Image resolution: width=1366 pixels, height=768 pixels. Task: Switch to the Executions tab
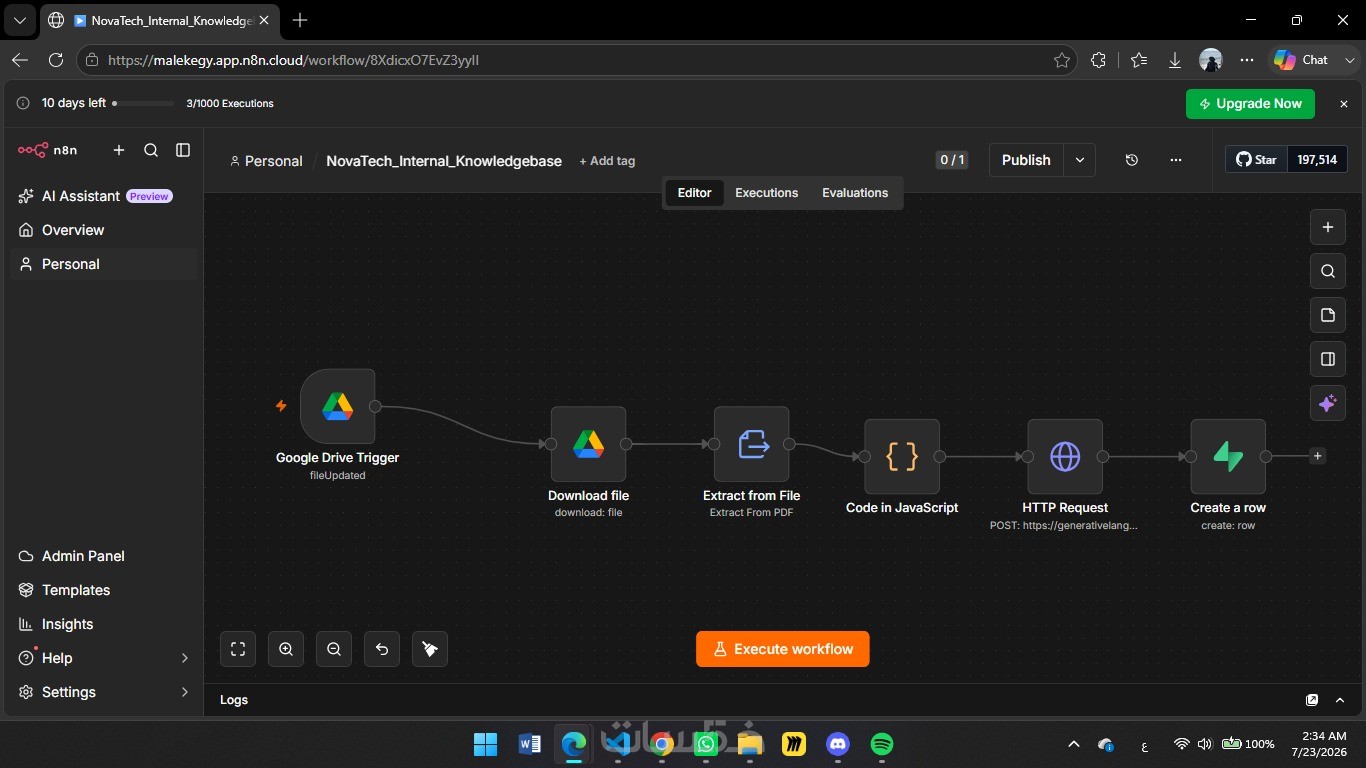[x=767, y=193]
